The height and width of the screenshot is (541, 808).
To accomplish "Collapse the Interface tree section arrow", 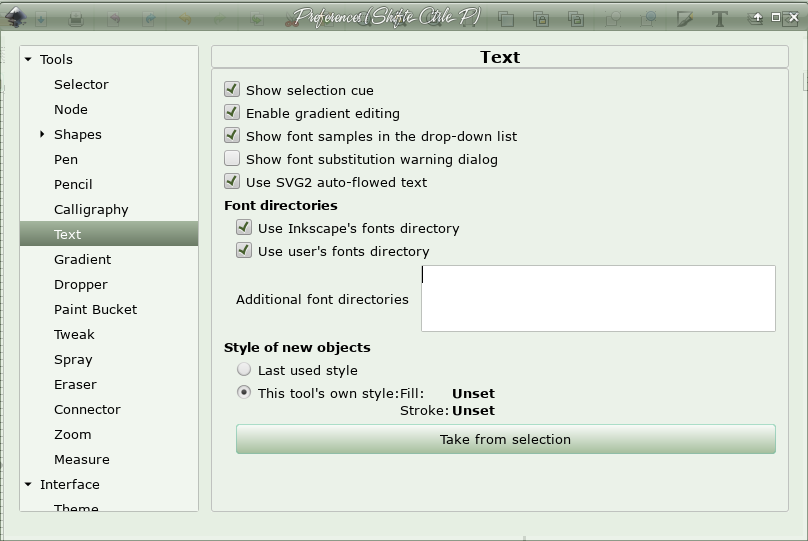I will click(x=28, y=484).
